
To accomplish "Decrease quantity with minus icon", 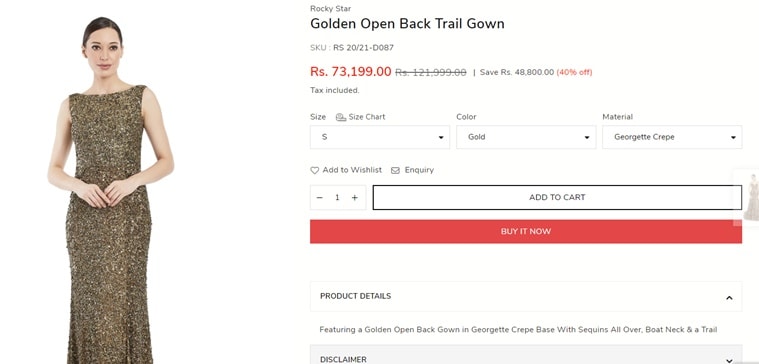I will (319, 197).
